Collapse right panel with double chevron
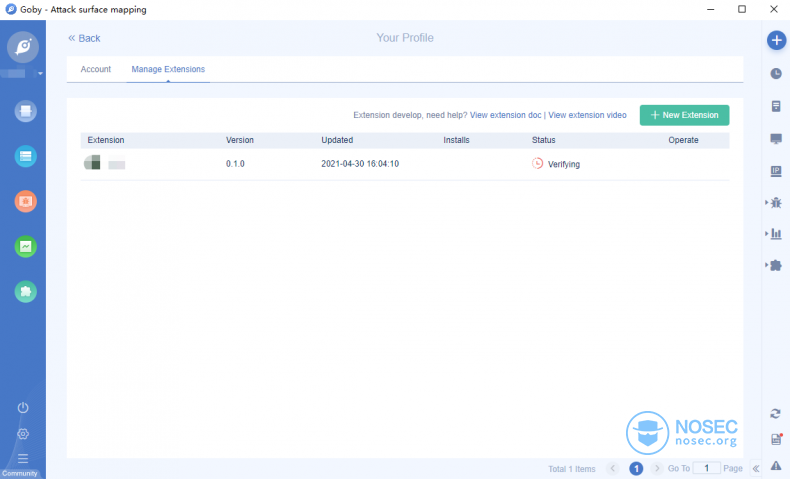Screen dimensions: 790x479 (756, 468)
